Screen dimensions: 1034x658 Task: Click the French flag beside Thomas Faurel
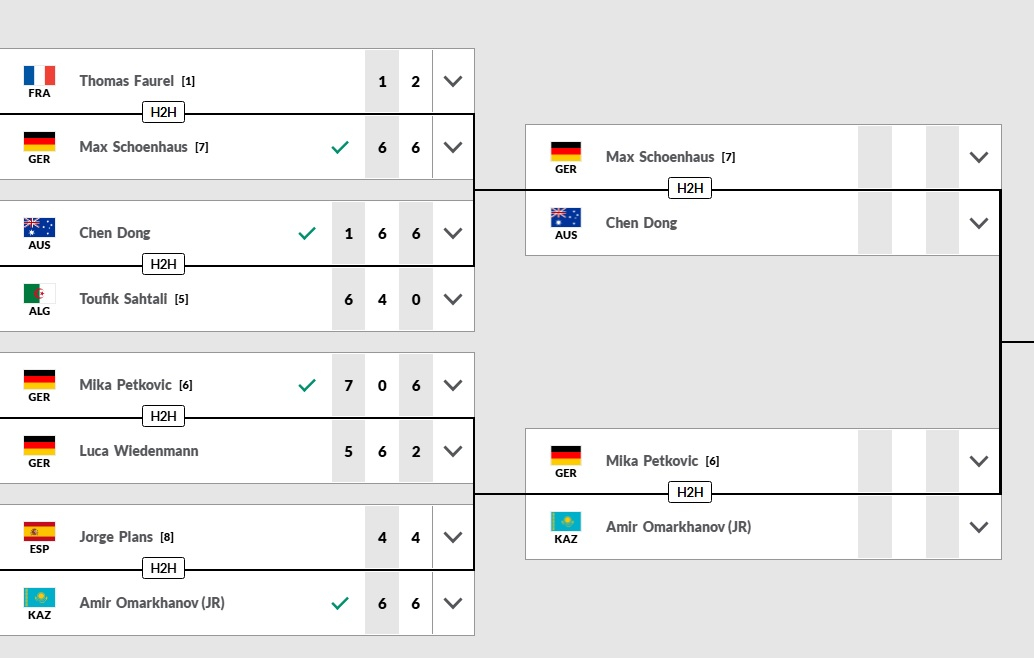(x=40, y=76)
